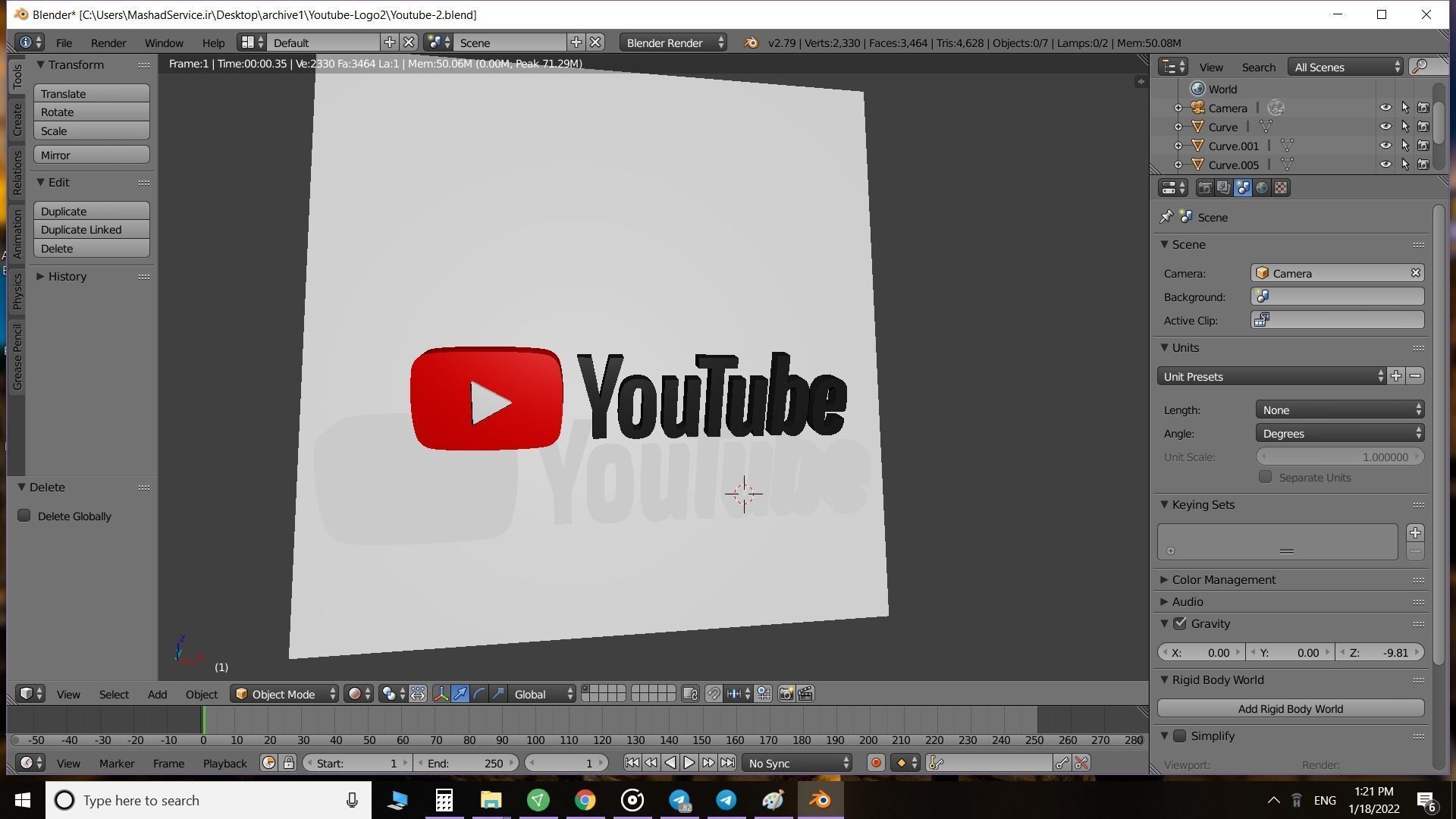This screenshot has width=1456, height=819.
Task: Open the Render properties tab (camera icon)
Action: [1205, 188]
